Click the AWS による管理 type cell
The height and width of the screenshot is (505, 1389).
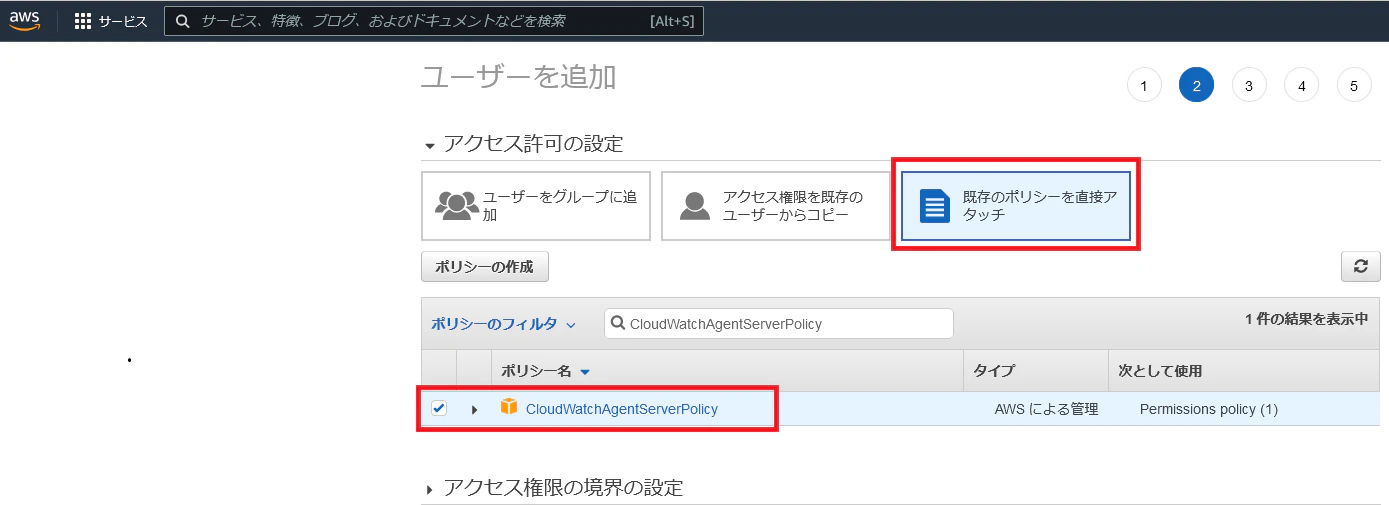click(x=1046, y=409)
